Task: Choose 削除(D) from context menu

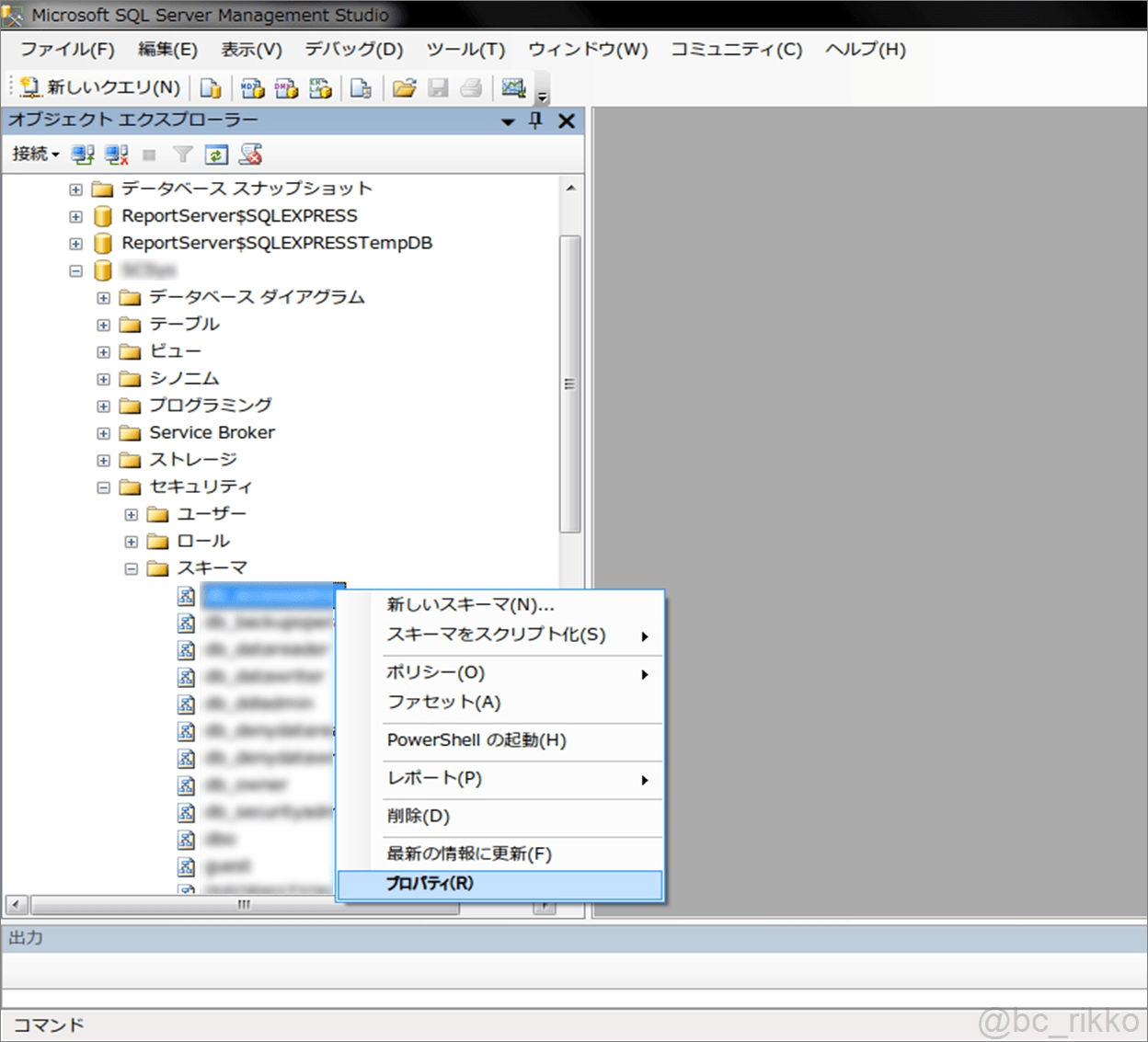Action: (499, 817)
